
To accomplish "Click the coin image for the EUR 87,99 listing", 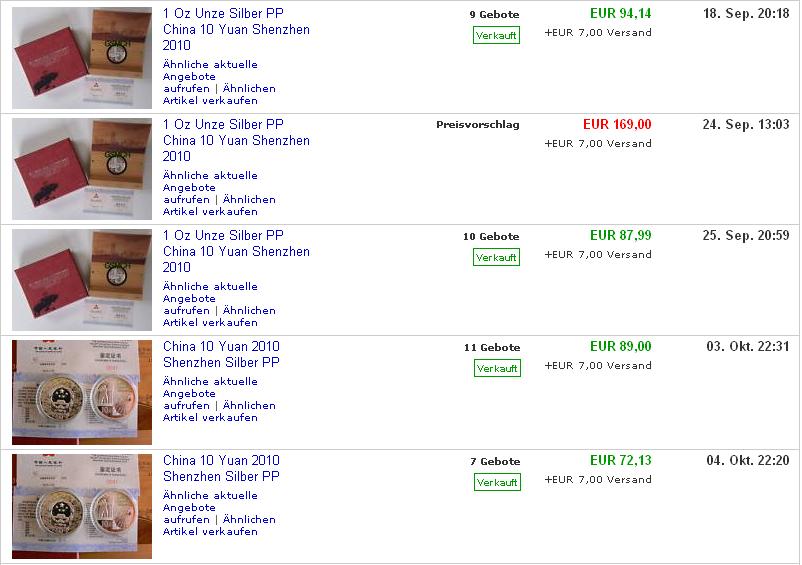I will click(x=82, y=280).
